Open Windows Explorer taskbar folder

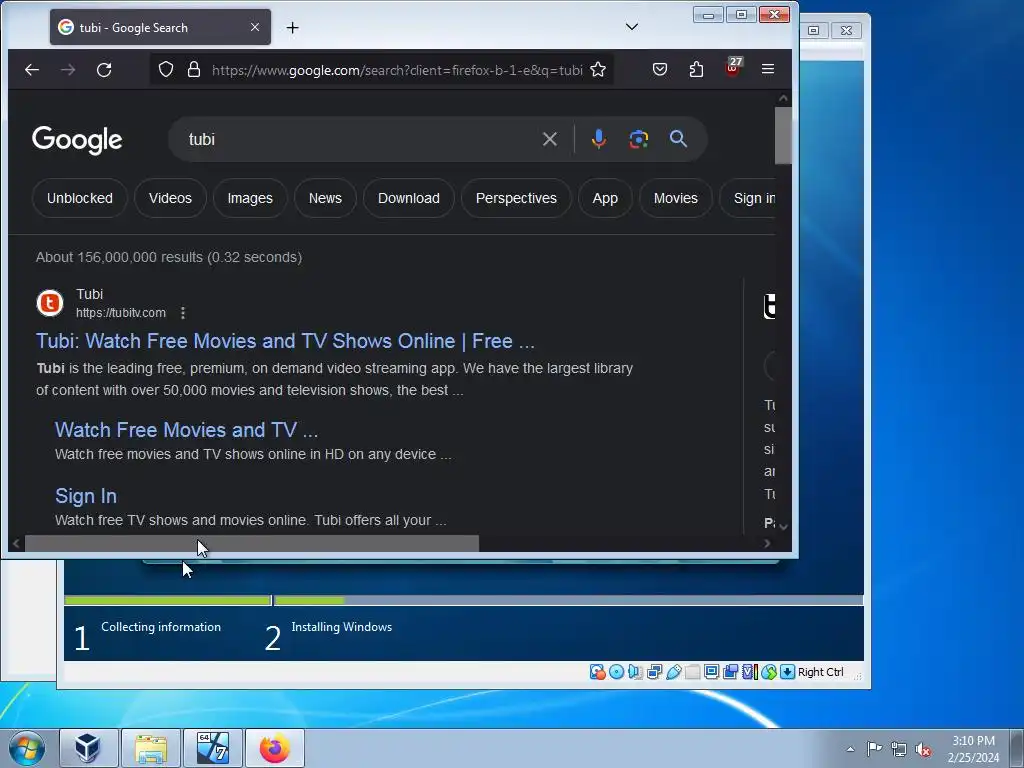point(151,748)
